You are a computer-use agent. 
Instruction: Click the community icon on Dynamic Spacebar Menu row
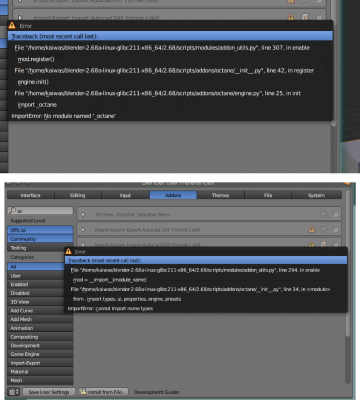(x=323, y=214)
